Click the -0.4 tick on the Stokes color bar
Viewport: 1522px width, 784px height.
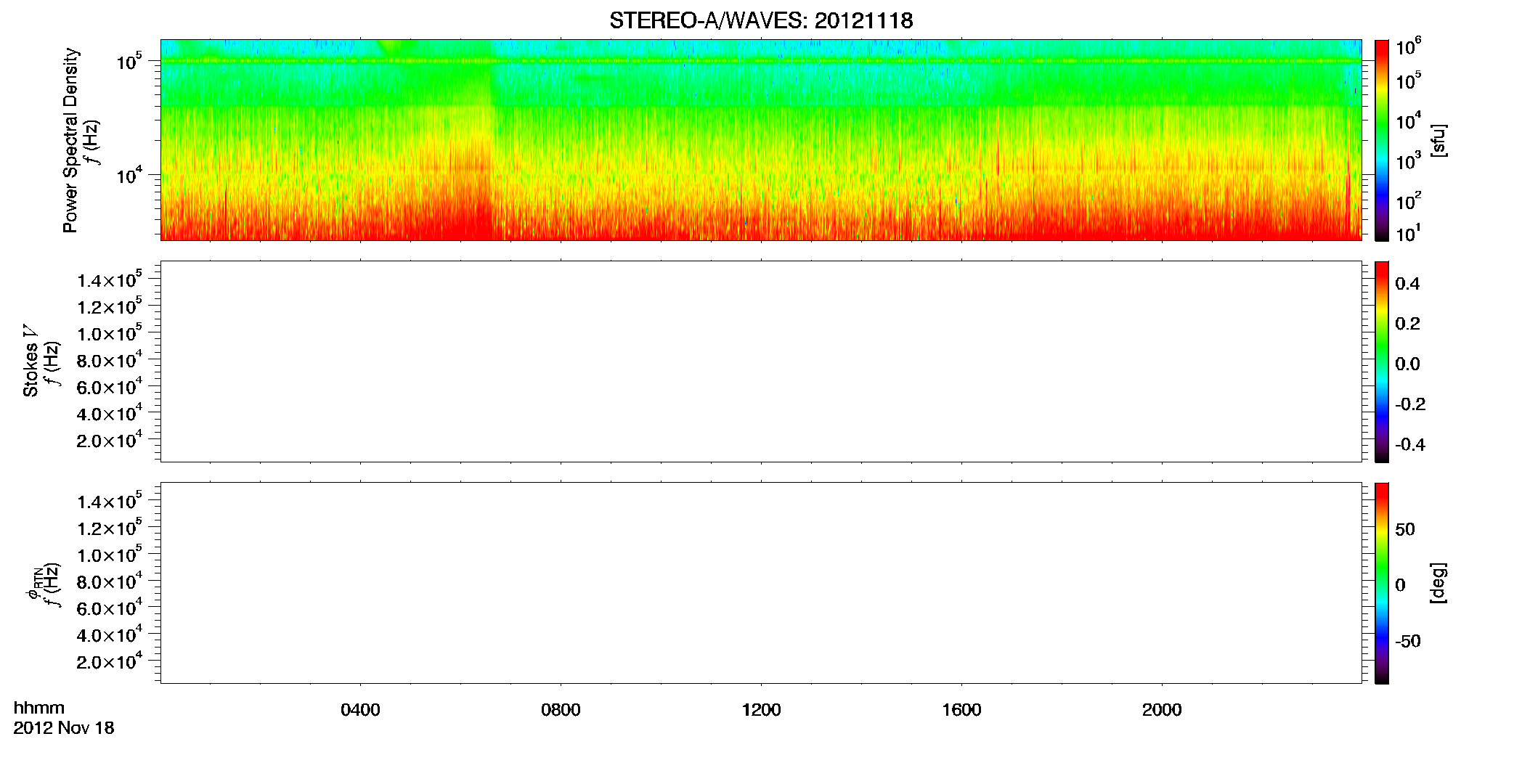tap(1410, 444)
